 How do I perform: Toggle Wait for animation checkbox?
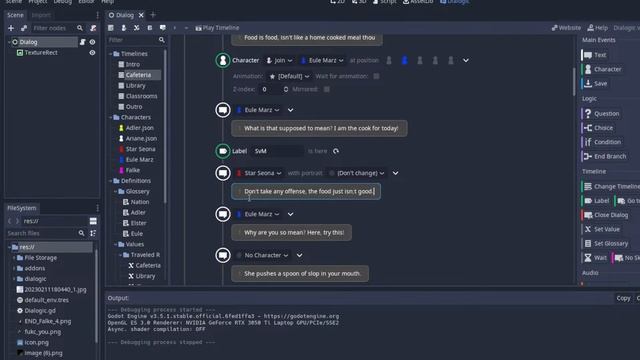pos(376,76)
